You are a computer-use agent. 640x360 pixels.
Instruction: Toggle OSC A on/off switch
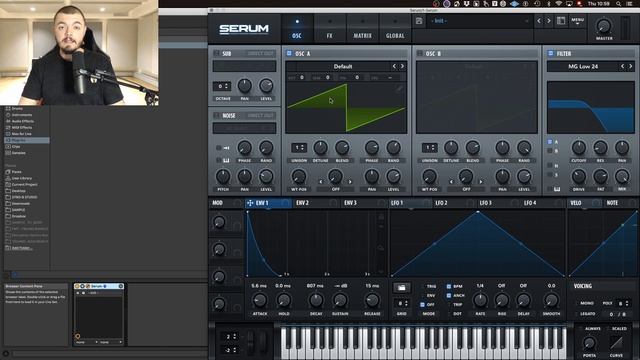(289, 53)
